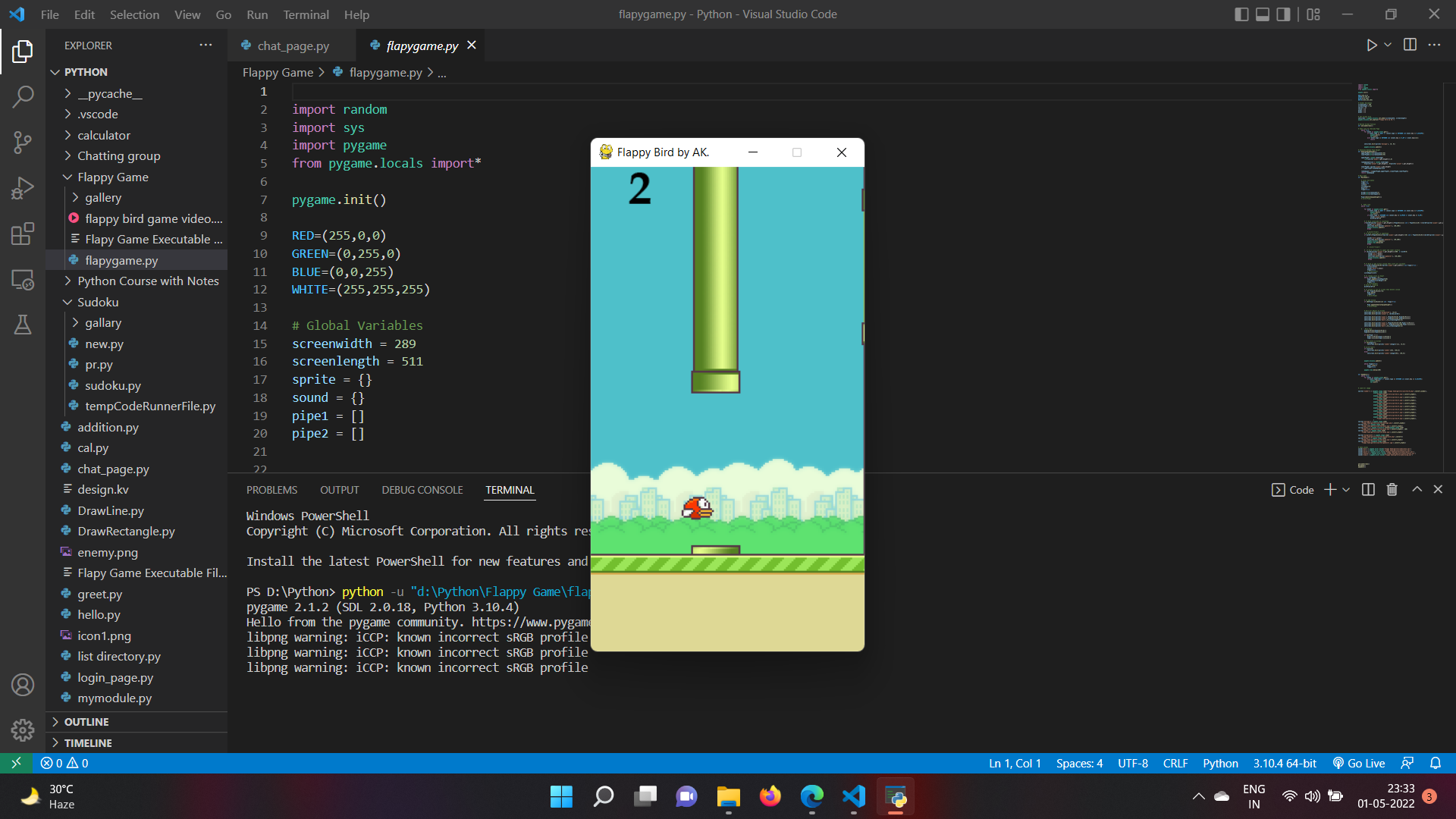This screenshot has width=1456, height=819.
Task: Open the Source Control view
Action: [23, 143]
